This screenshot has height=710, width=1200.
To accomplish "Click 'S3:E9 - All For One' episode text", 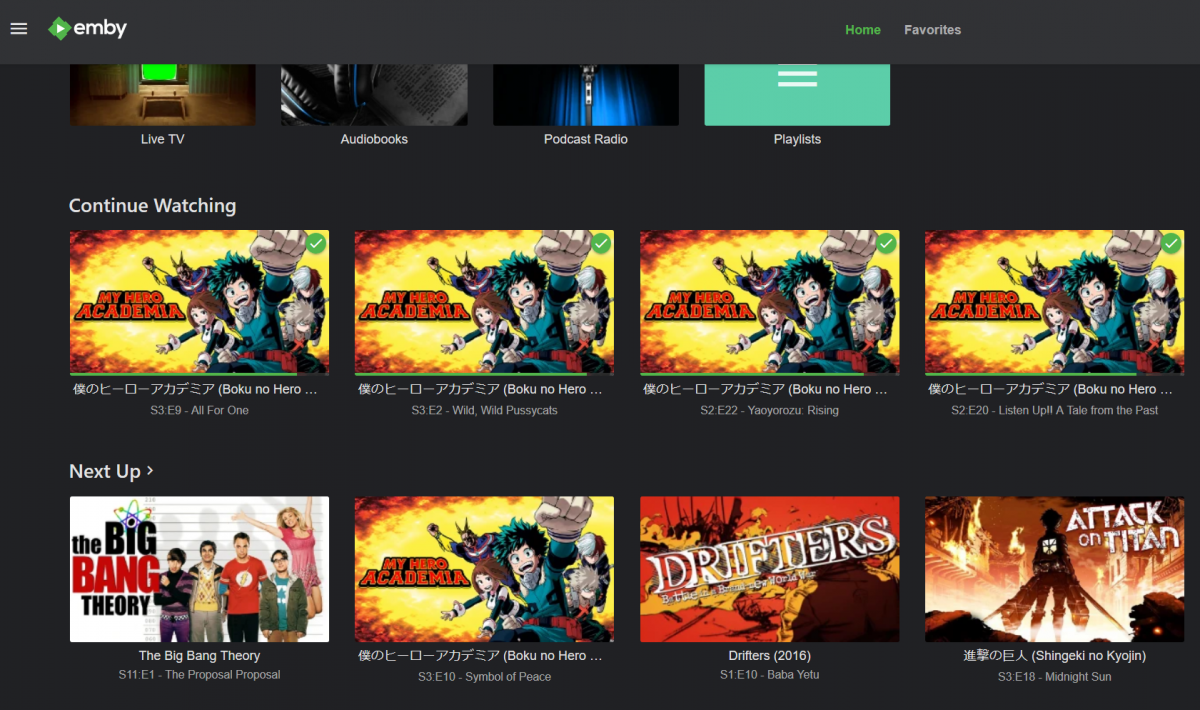I will 199,411.
